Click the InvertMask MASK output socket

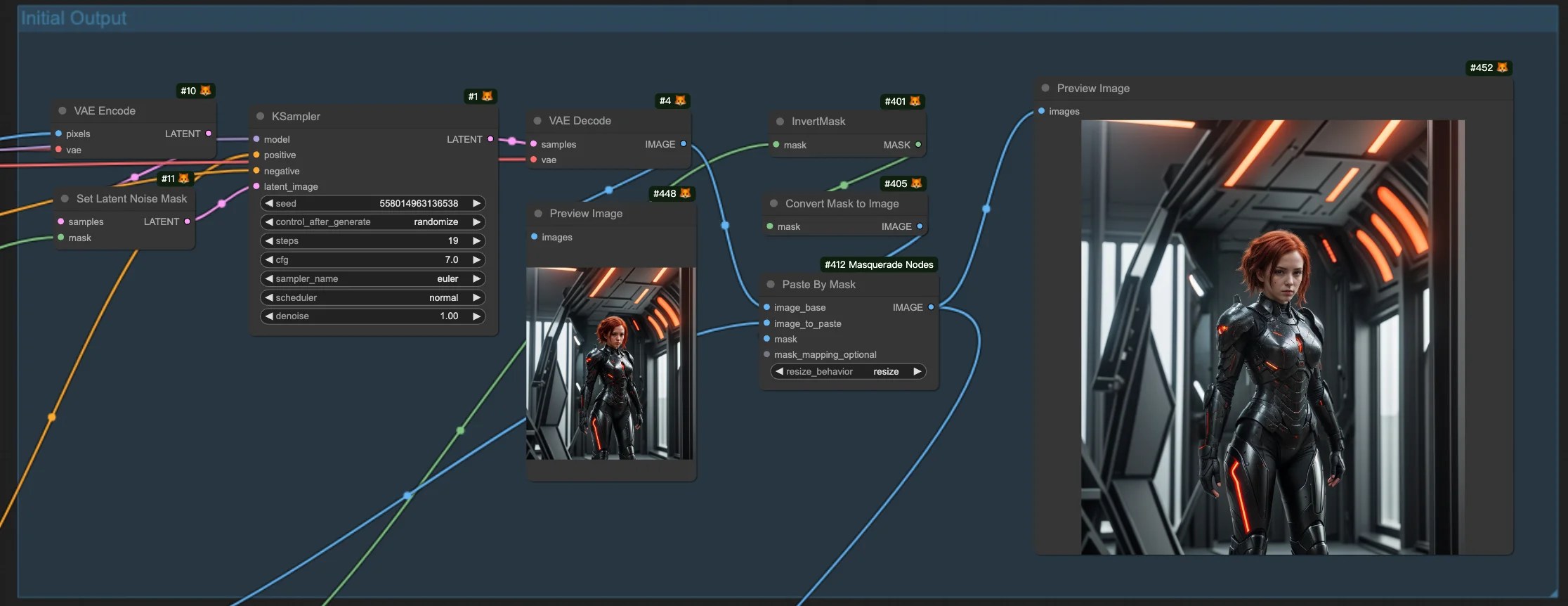[918, 145]
